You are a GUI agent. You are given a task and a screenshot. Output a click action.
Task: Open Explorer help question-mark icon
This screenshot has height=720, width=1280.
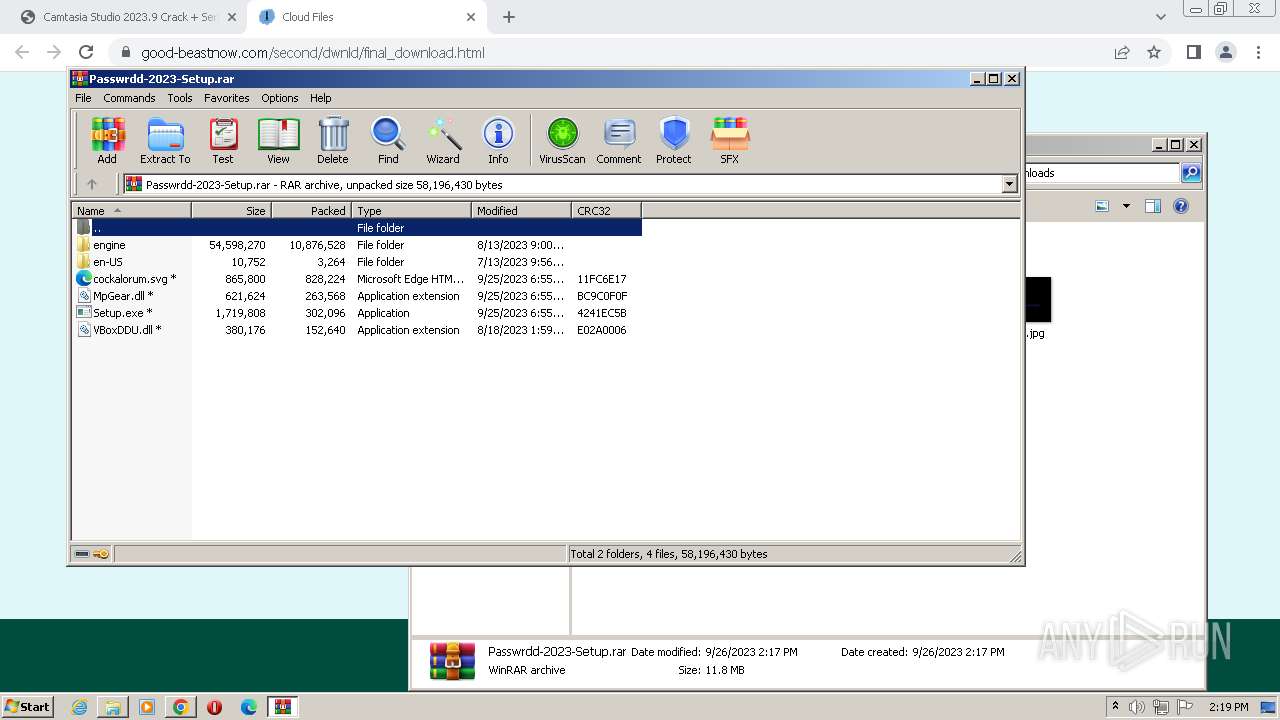[x=1181, y=206]
